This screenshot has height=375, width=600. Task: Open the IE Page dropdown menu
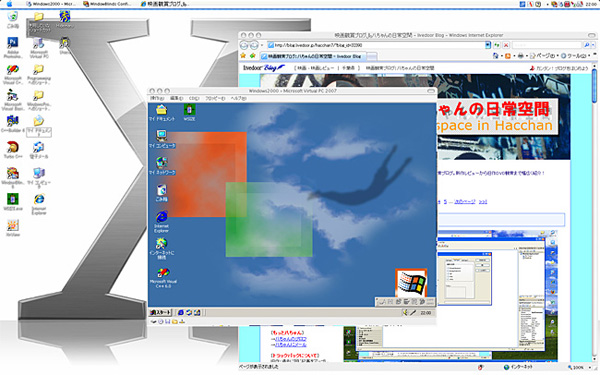543,56
